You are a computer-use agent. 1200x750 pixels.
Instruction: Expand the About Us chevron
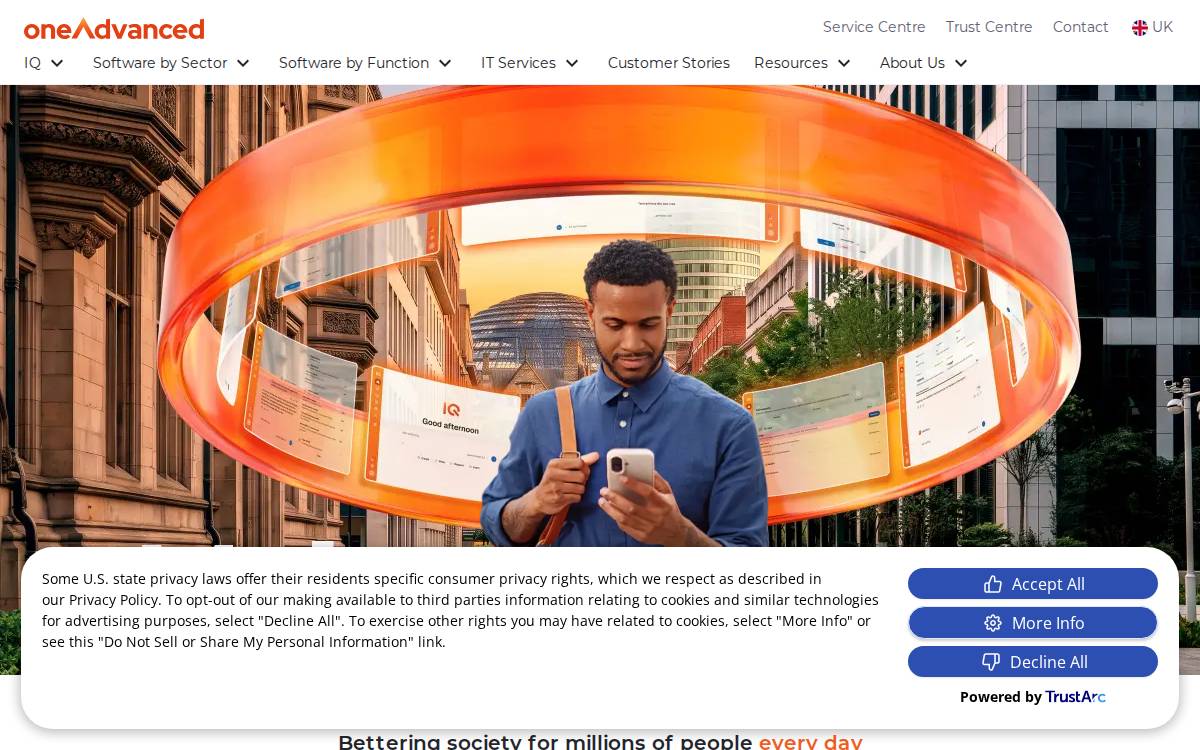(961, 63)
